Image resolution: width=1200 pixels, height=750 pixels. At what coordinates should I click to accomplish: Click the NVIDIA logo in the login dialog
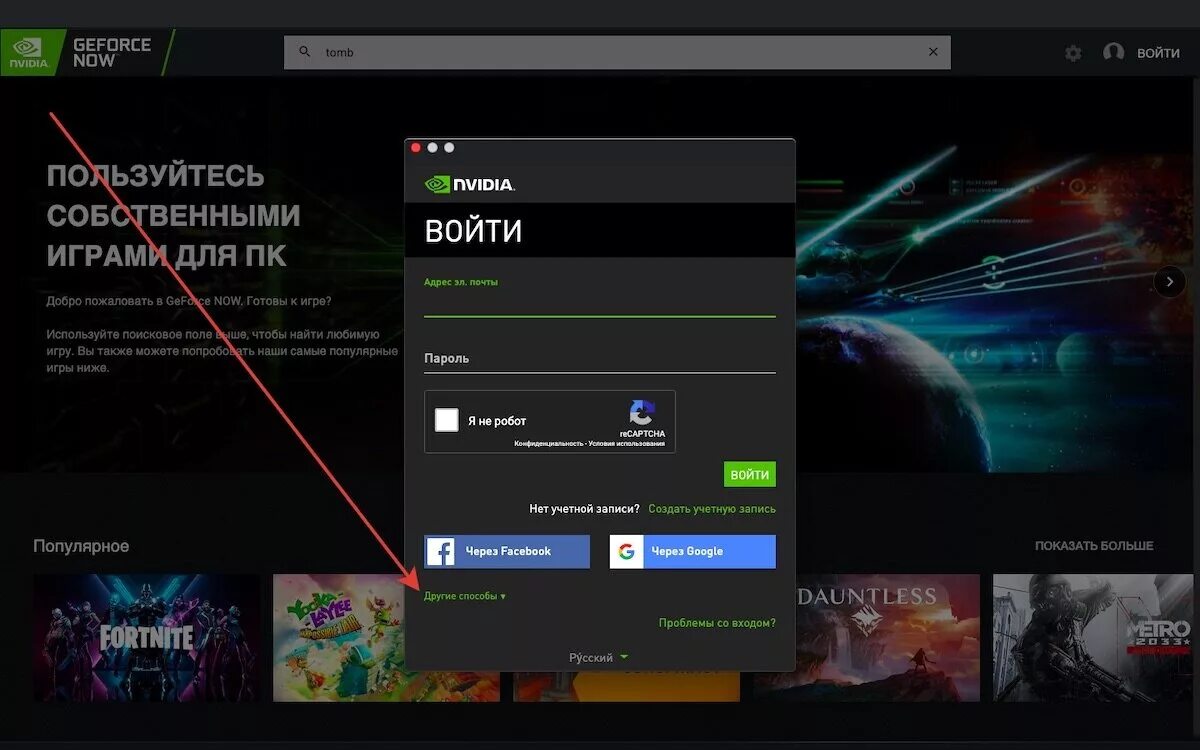pyautogui.click(x=470, y=184)
